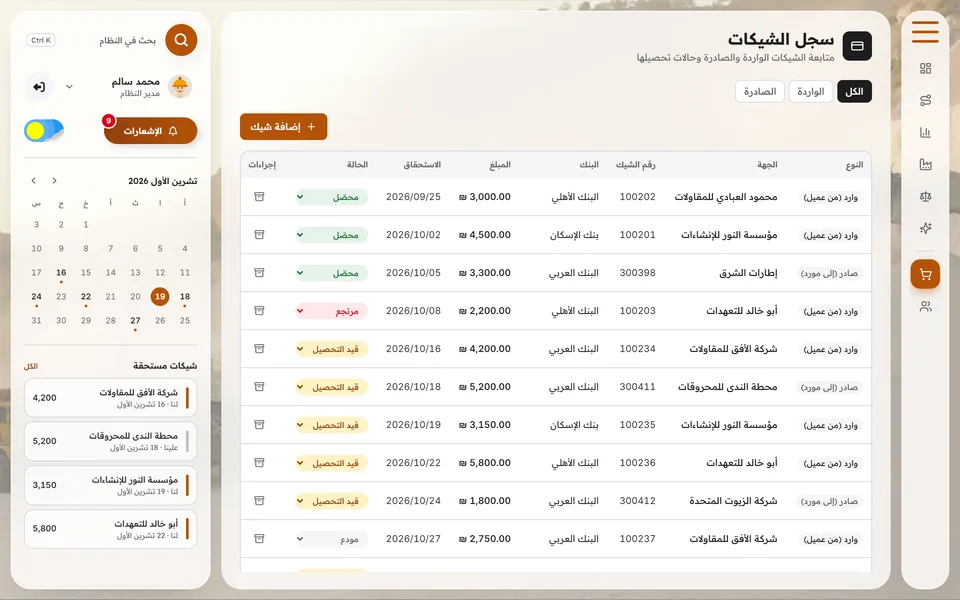Click the logout icon beside user name

point(39,87)
